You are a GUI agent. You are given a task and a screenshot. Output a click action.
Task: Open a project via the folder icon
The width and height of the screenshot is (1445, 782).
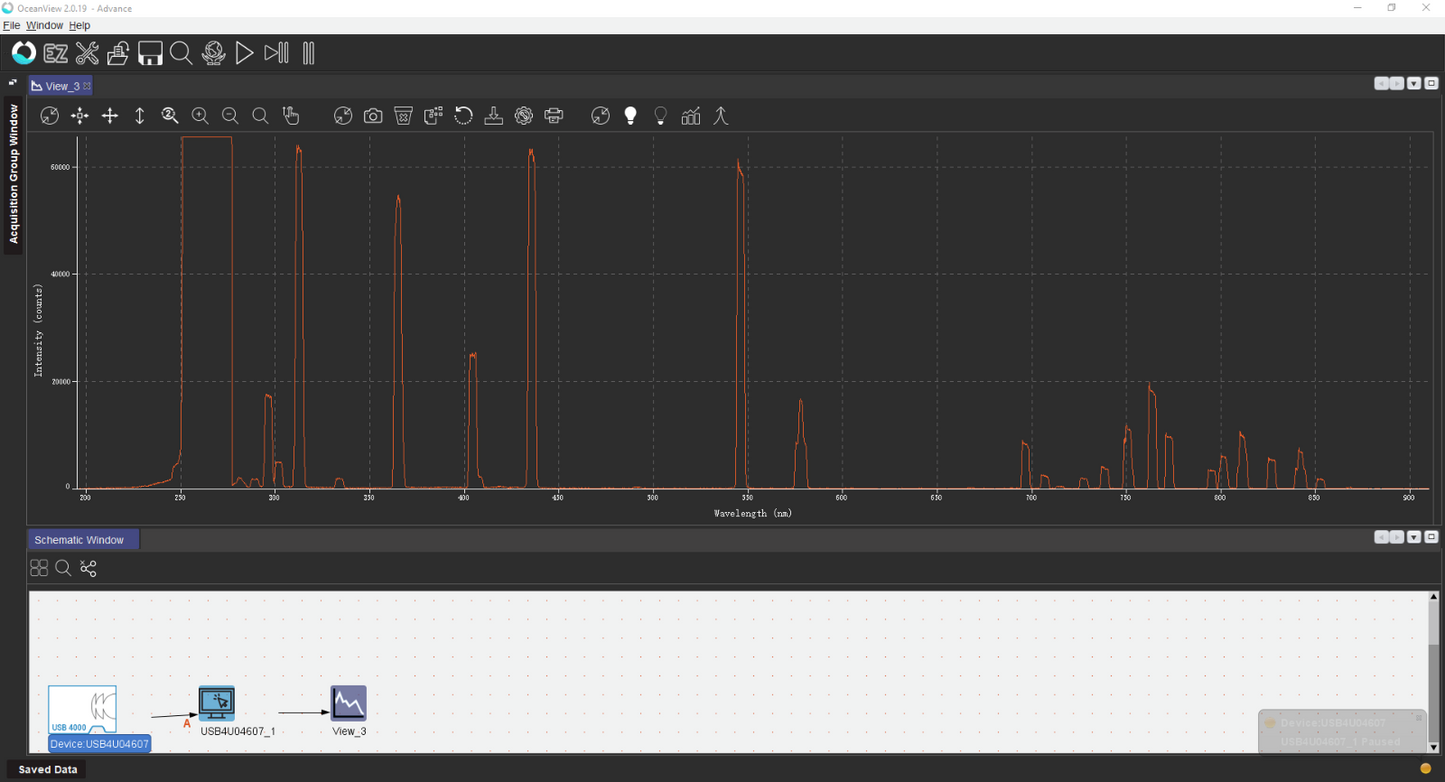(118, 53)
